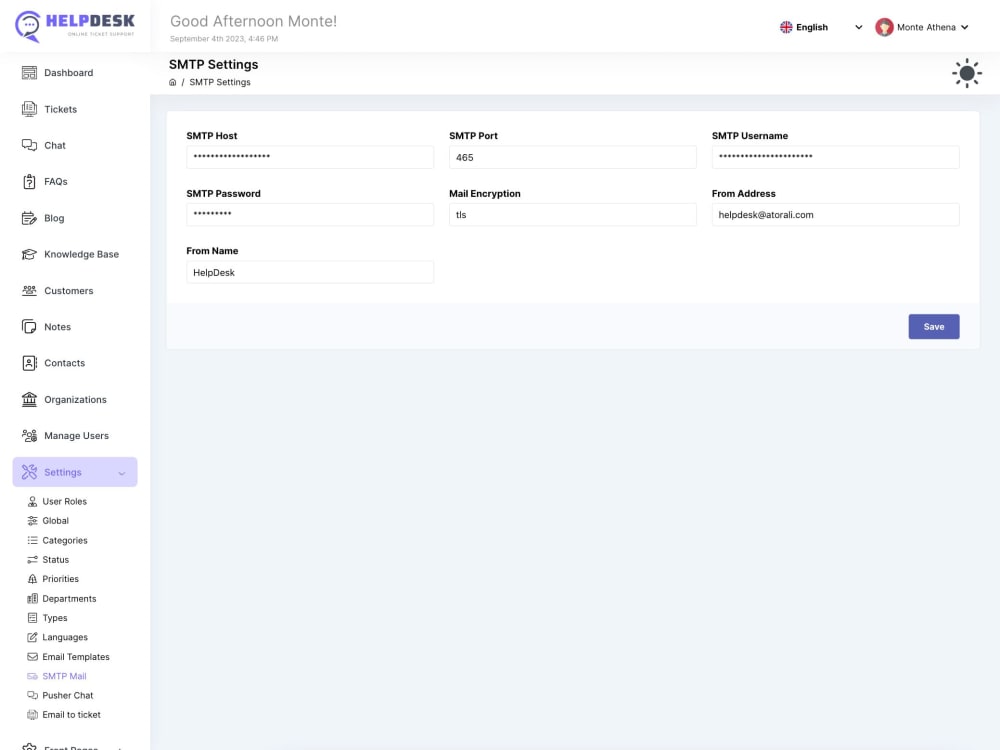Viewport: 1000px width, 750px height.
Task: Click the SMTP Settings breadcrumb text
Action: 220,82
